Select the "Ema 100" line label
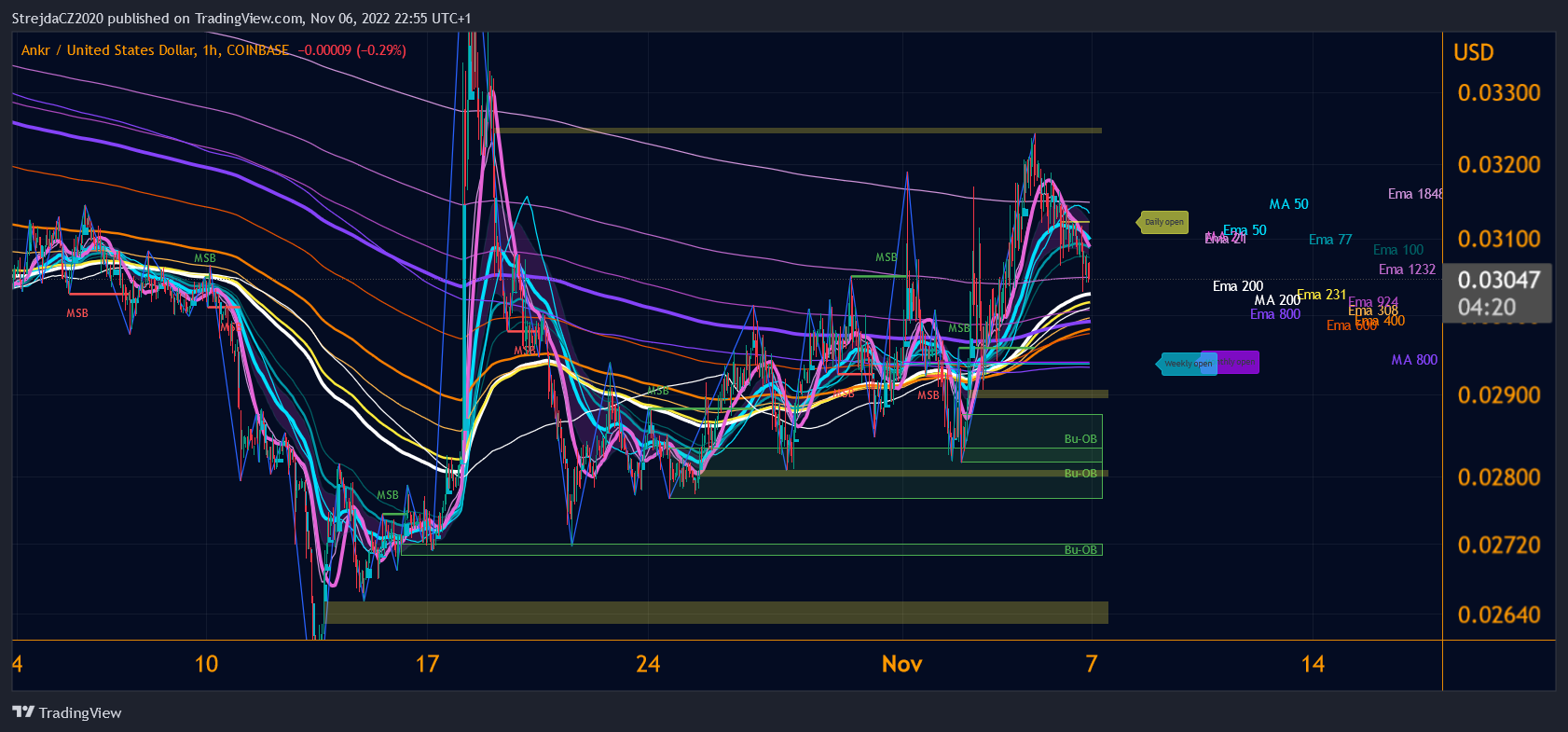This screenshot has width=1568, height=732. [1398, 250]
